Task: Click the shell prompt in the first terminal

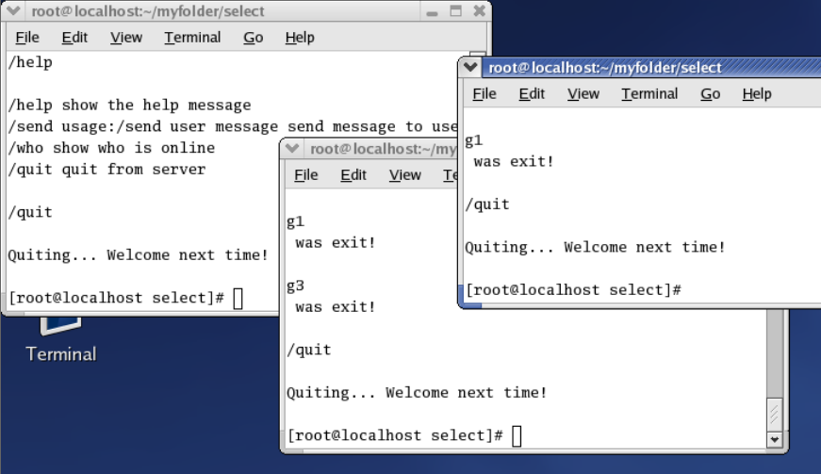Action: tap(116, 298)
